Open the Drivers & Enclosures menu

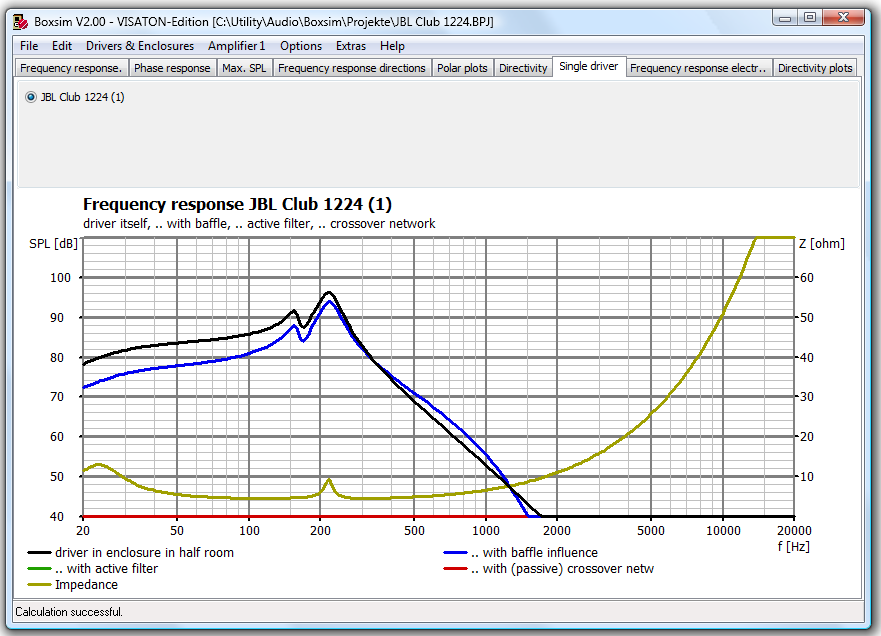(140, 46)
